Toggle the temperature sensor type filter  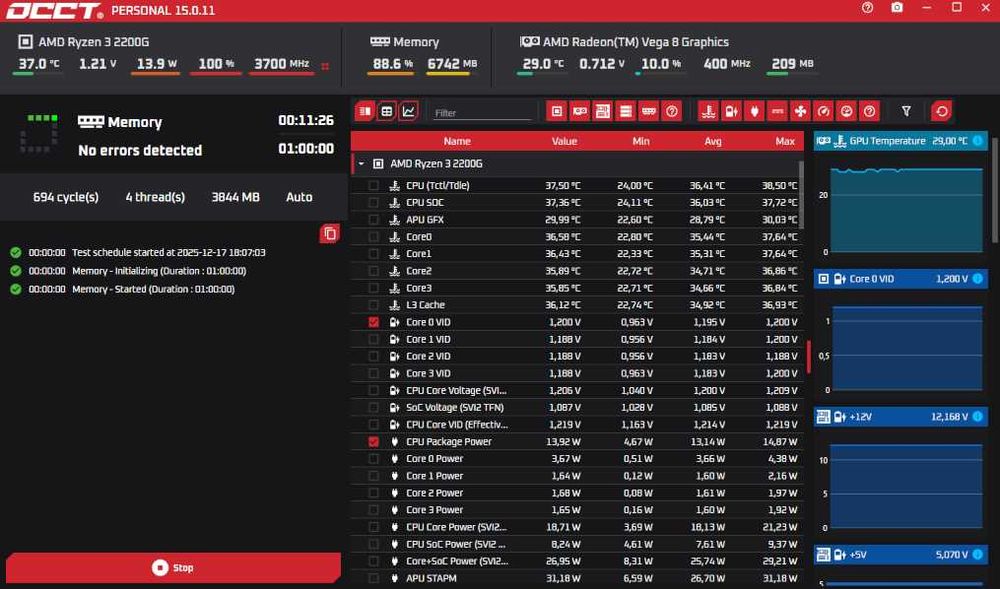(x=709, y=111)
